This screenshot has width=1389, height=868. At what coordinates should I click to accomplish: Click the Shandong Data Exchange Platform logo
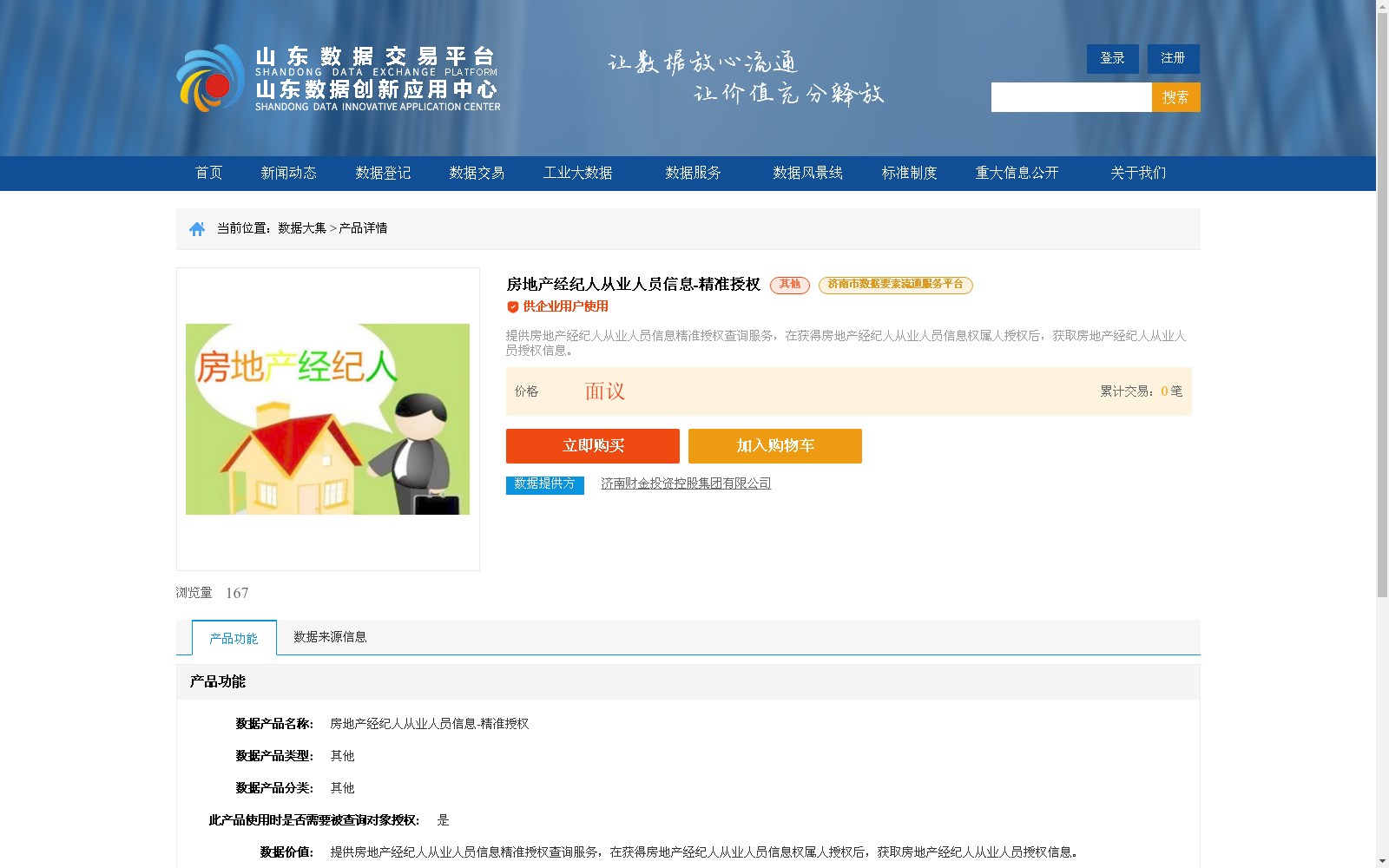tap(339, 78)
